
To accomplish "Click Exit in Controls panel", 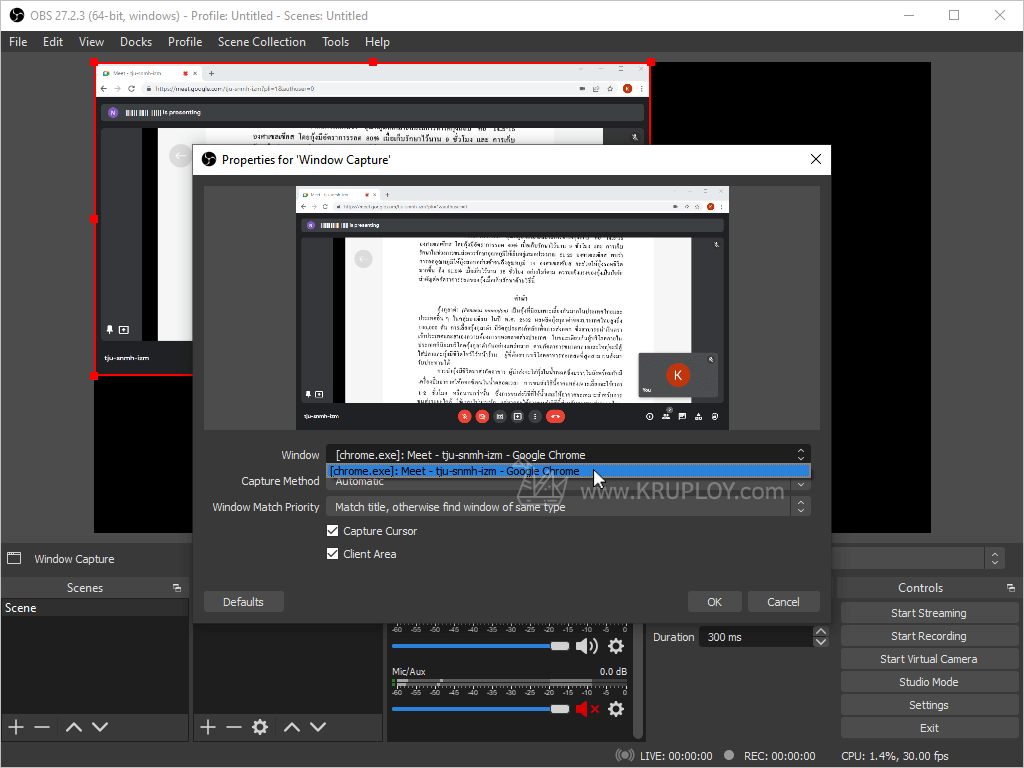I will click(929, 728).
